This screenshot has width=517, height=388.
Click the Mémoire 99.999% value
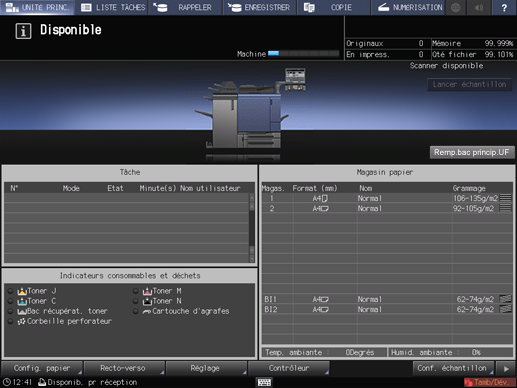click(499, 43)
